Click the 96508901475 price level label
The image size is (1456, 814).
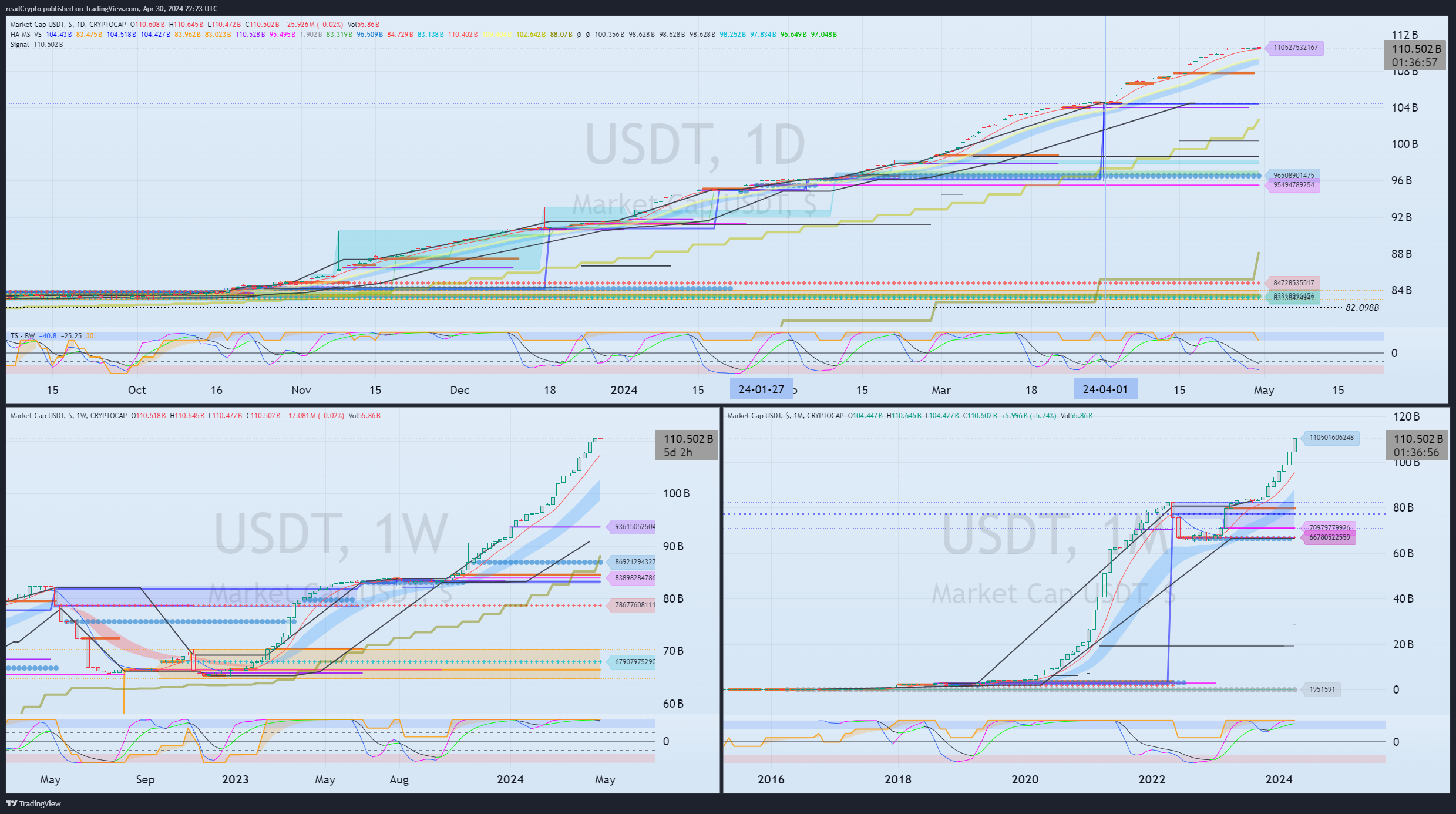[1293, 176]
